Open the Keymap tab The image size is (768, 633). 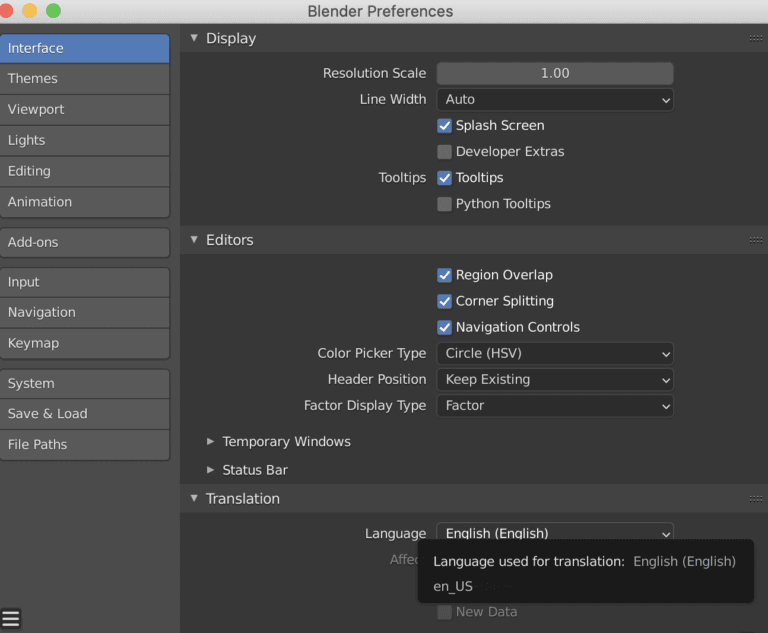(85, 343)
